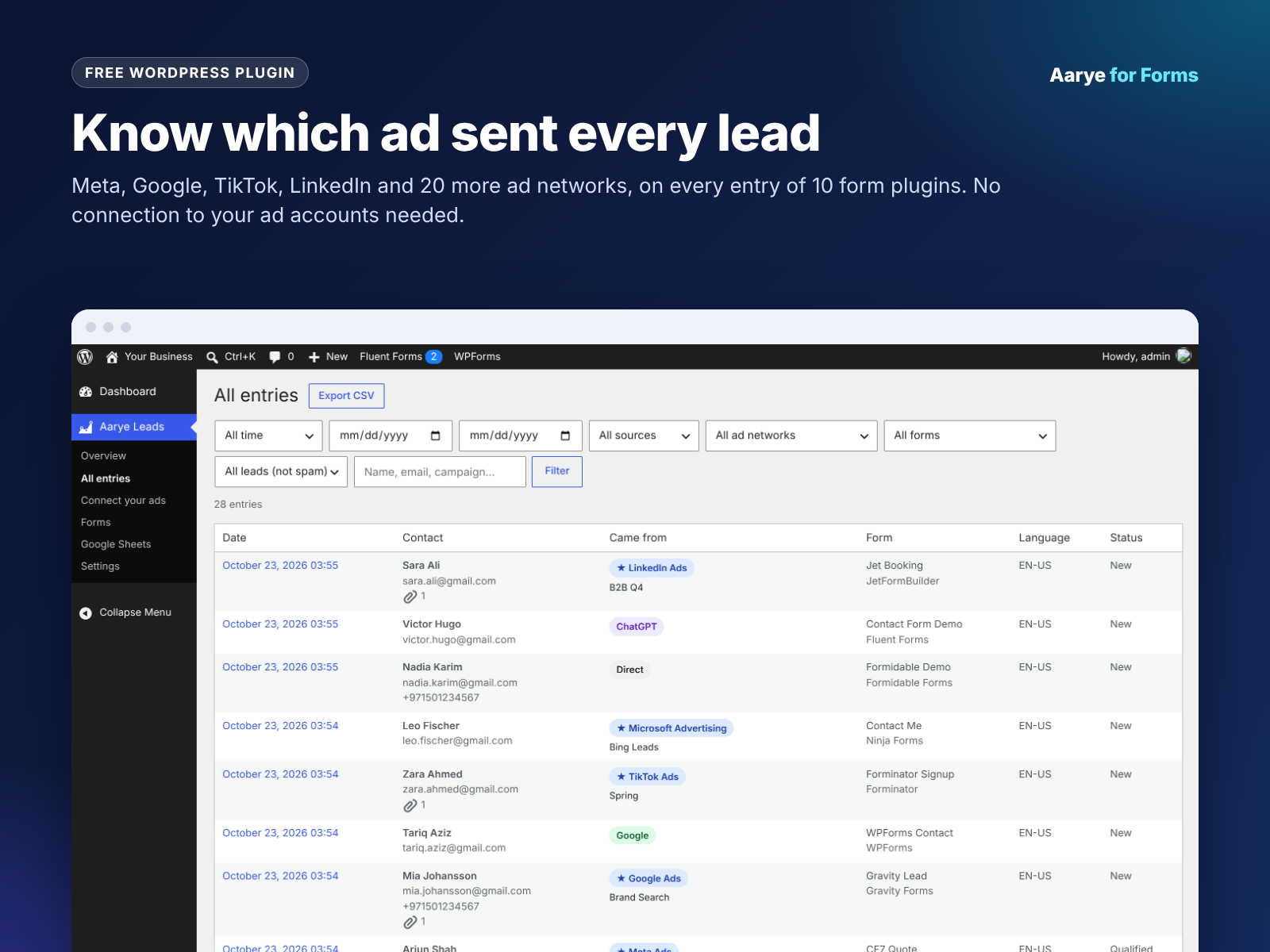Click the Collapse Menu arrow icon

click(86, 612)
